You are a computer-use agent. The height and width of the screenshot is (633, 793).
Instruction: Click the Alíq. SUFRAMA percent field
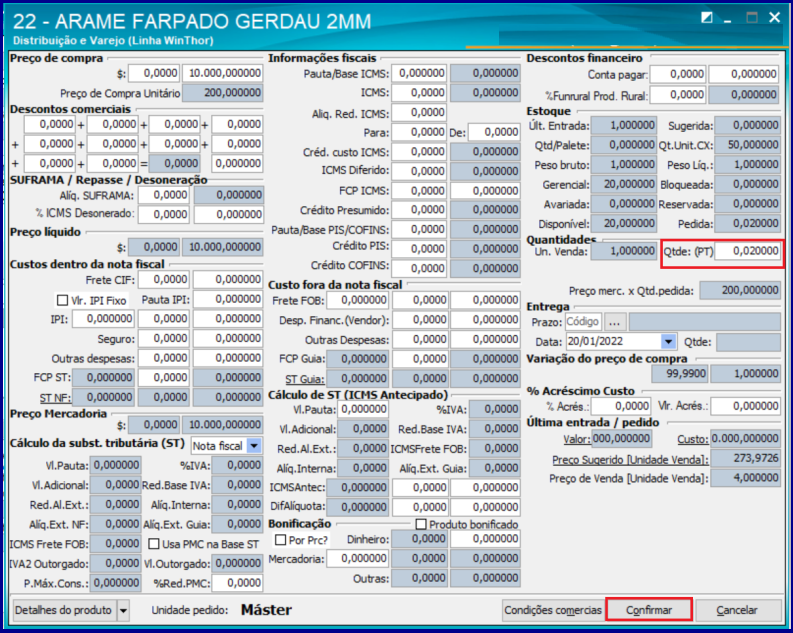pos(165,195)
